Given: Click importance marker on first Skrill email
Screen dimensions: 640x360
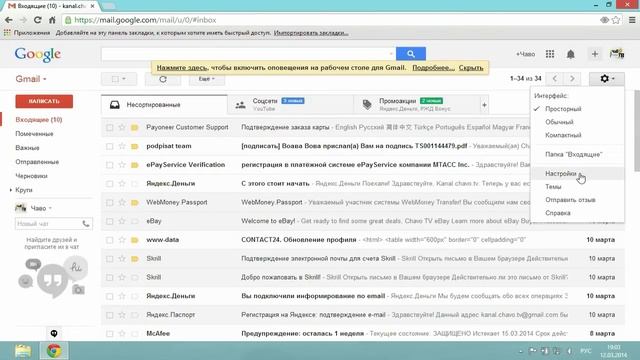Looking at the screenshot, I should point(135,259).
